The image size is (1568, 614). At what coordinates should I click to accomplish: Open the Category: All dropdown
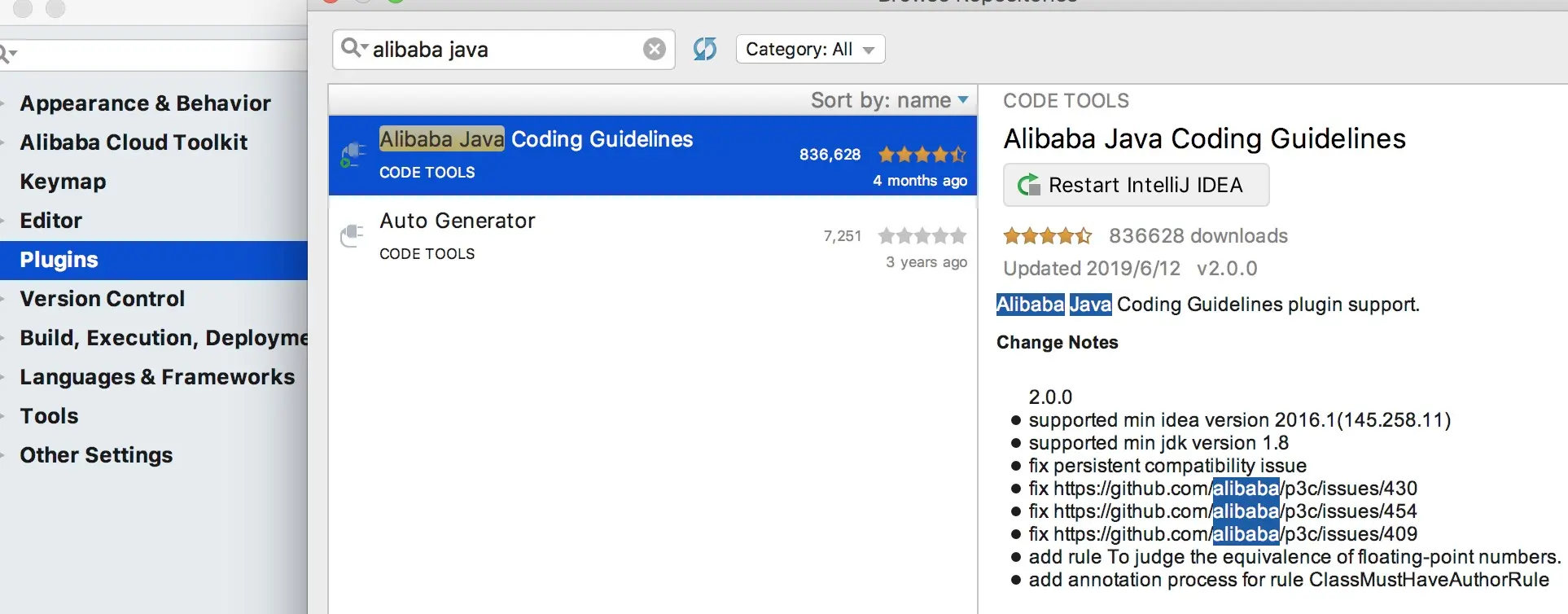(810, 50)
